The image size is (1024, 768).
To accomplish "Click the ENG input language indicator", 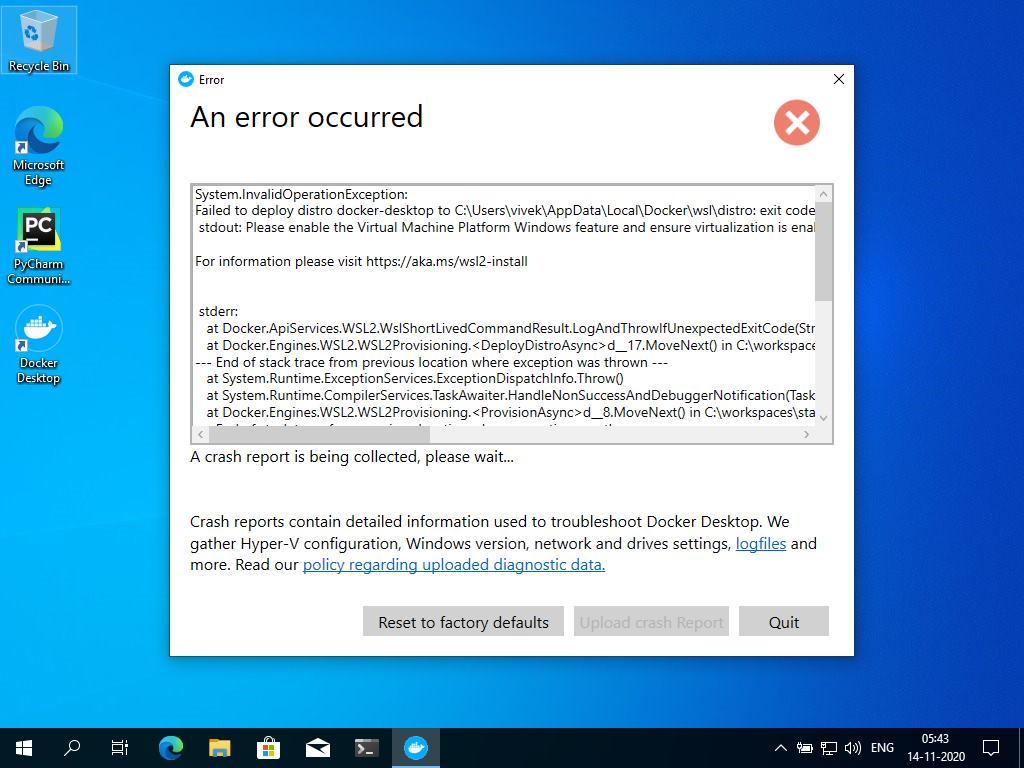I will pos(882,748).
